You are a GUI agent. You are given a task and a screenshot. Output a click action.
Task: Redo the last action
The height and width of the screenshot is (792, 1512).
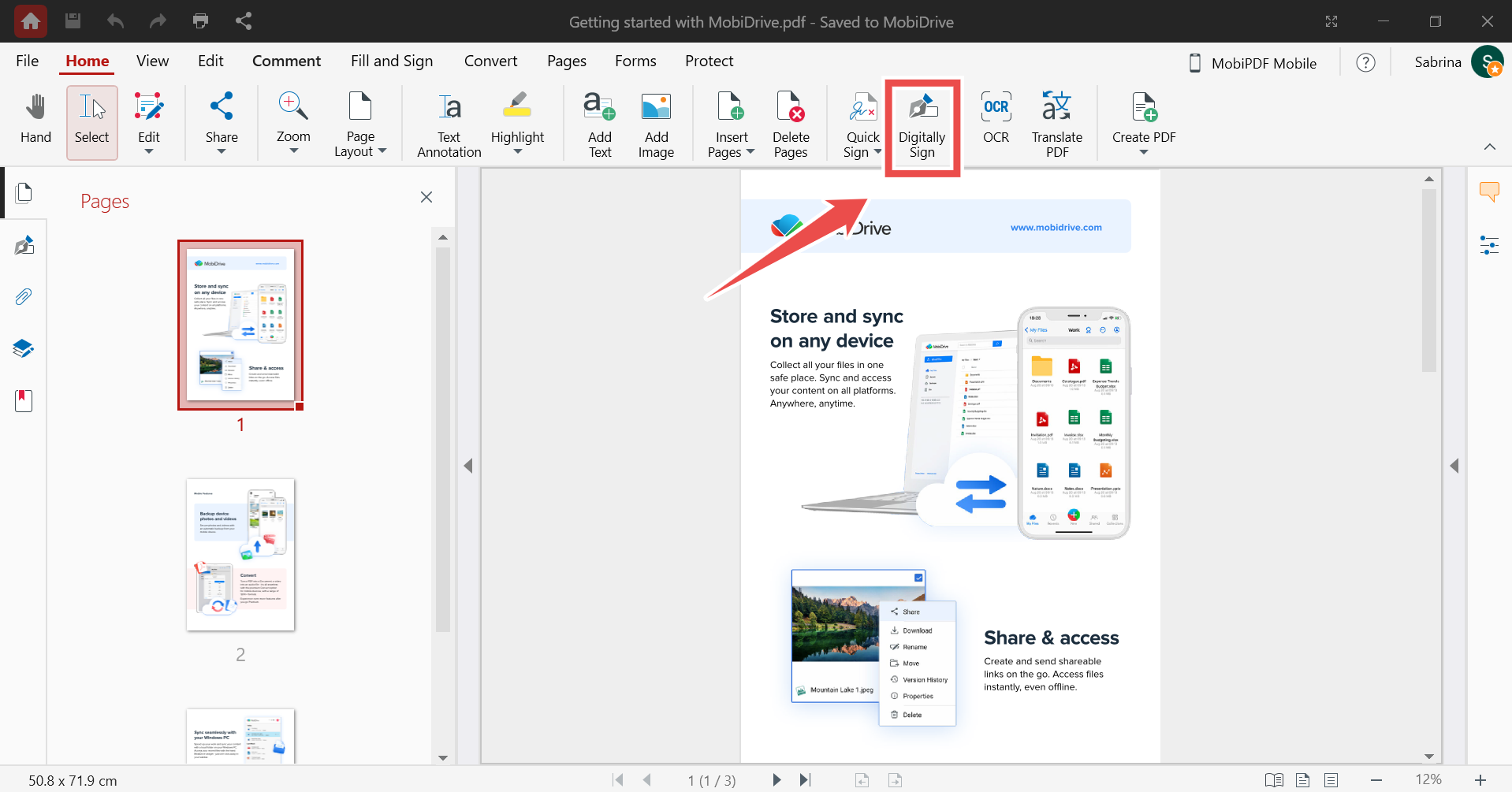tap(158, 20)
